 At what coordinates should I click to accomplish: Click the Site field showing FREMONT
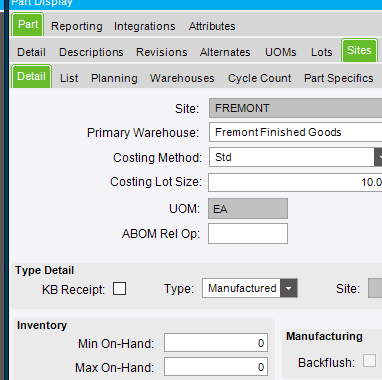click(x=295, y=108)
